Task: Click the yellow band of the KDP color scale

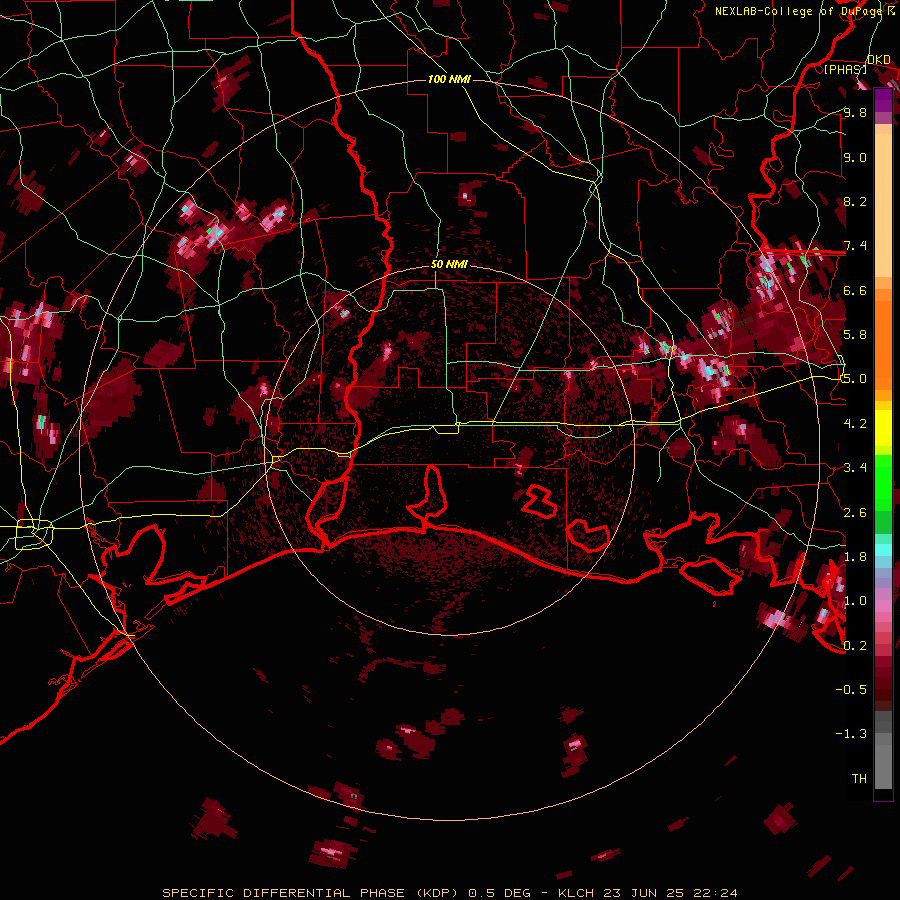Action: (x=883, y=428)
